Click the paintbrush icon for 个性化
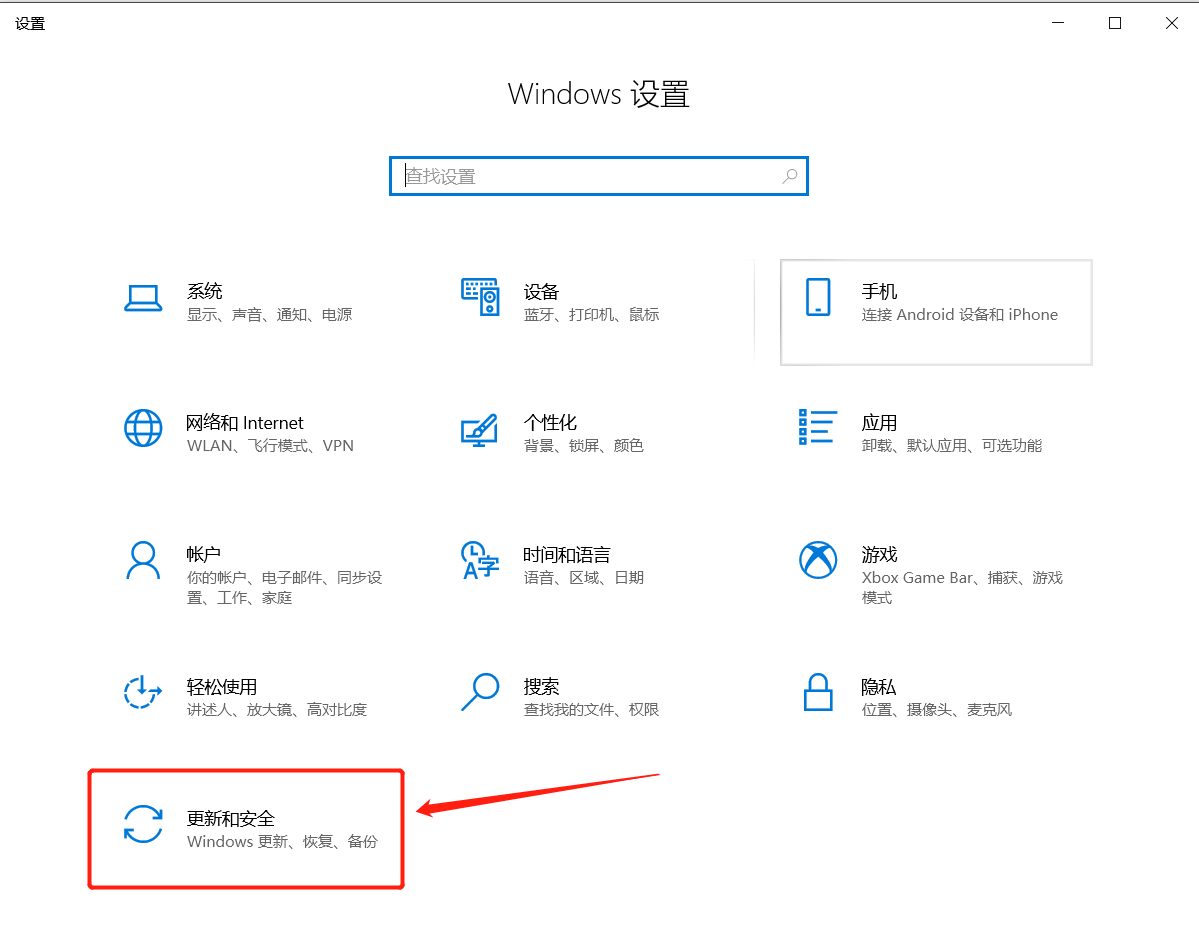 tap(479, 430)
